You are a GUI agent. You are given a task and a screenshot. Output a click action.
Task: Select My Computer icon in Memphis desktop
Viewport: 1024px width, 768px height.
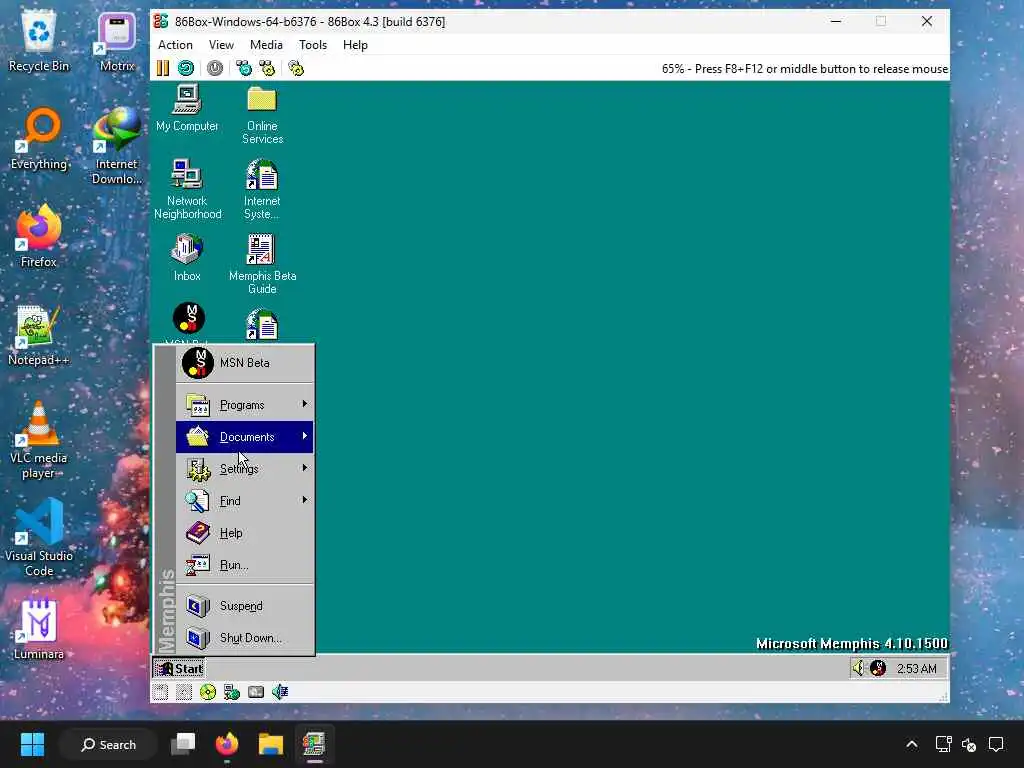[187, 109]
